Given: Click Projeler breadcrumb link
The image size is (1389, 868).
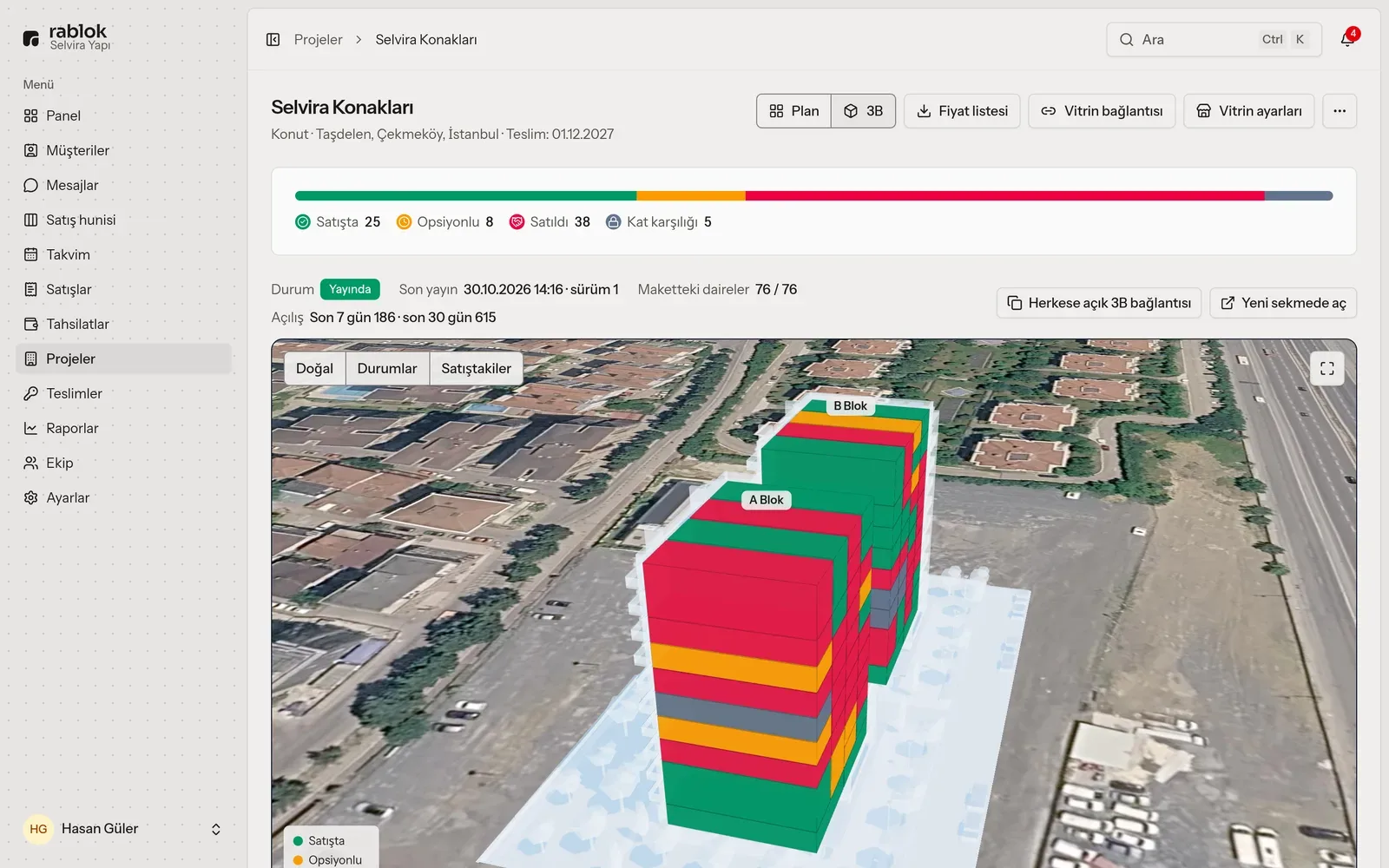Looking at the screenshot, I should (x=318, y=40).
